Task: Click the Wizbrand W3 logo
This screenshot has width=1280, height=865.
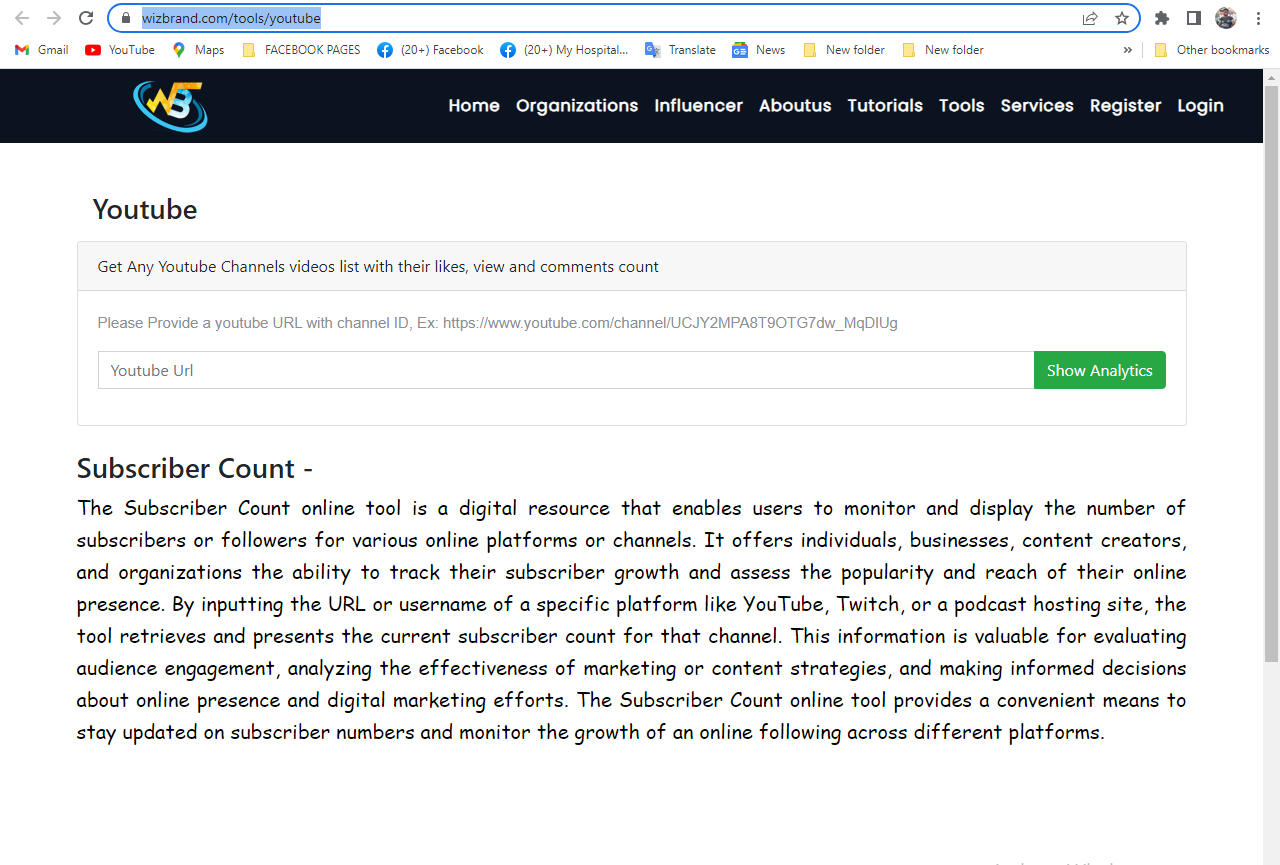Action: point(170,106)
